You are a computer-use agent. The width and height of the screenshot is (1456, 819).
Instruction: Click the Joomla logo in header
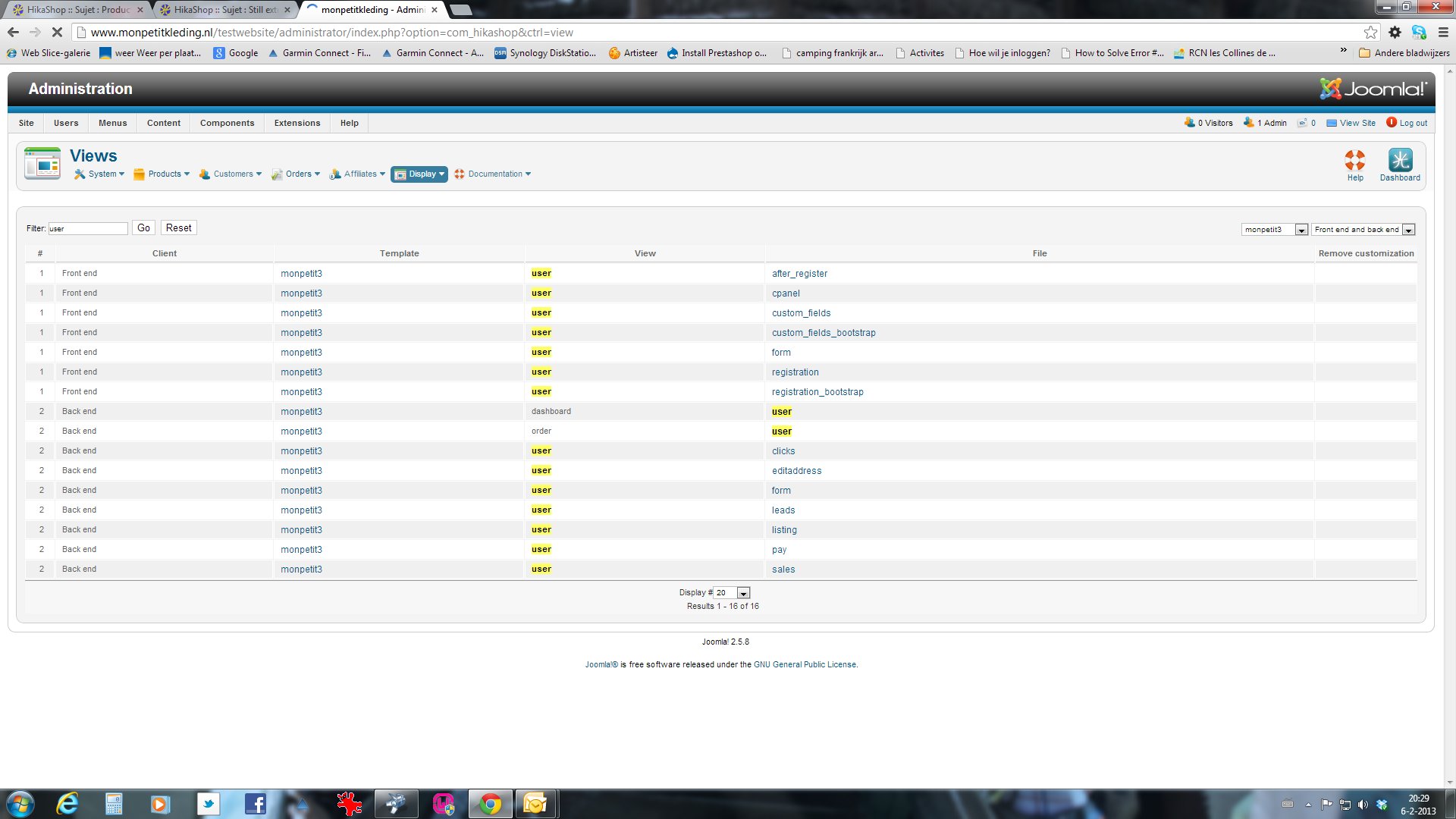(x=1373, y=89)
